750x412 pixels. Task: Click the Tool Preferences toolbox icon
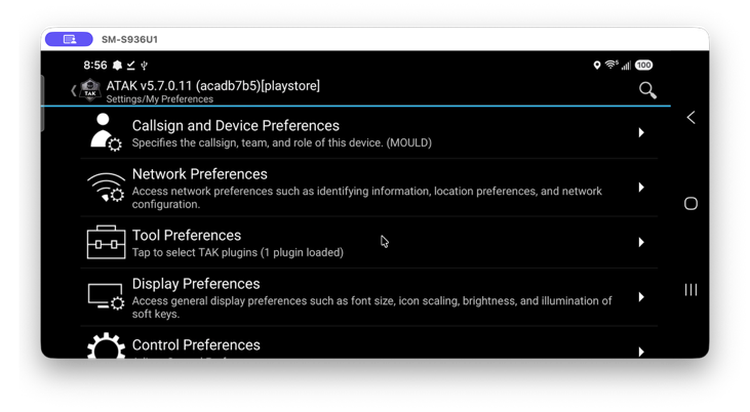click(106, 242)
